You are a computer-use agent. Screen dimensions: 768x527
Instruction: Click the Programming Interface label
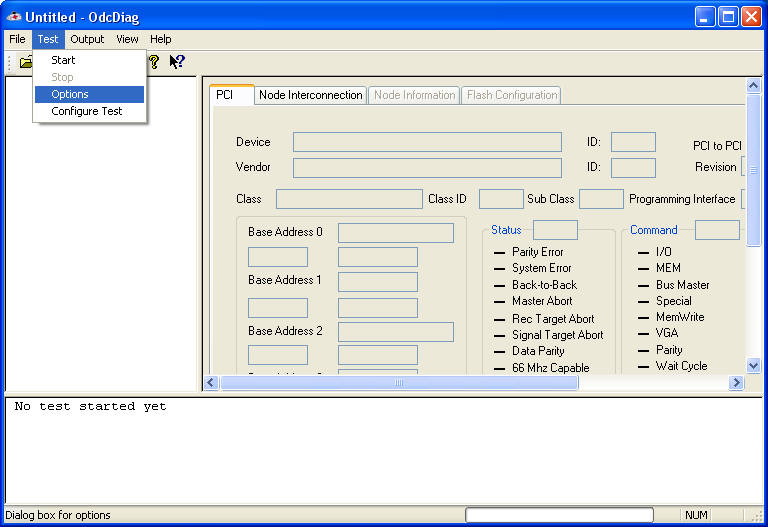click(x=682, y=199)
